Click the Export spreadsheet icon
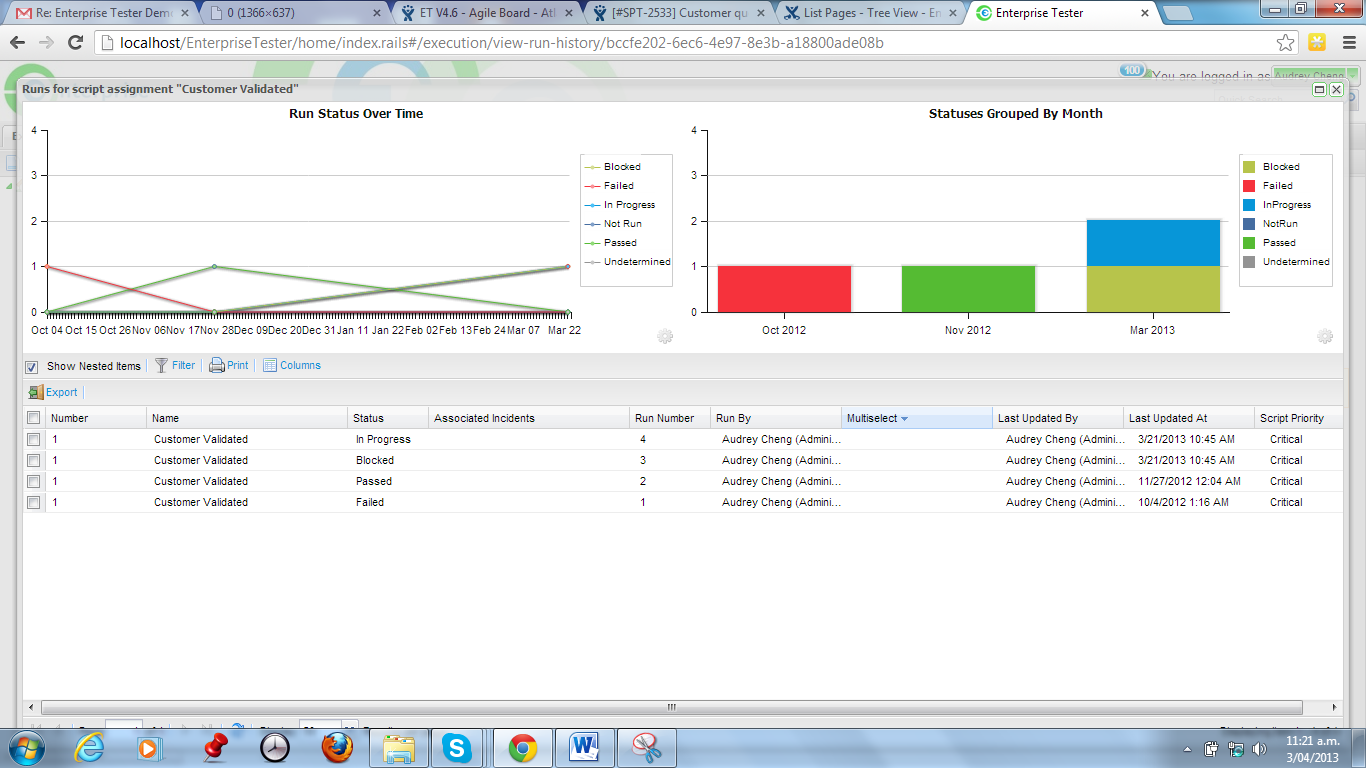The width and height of the screenshot is (1366, 768). point(36,393)
